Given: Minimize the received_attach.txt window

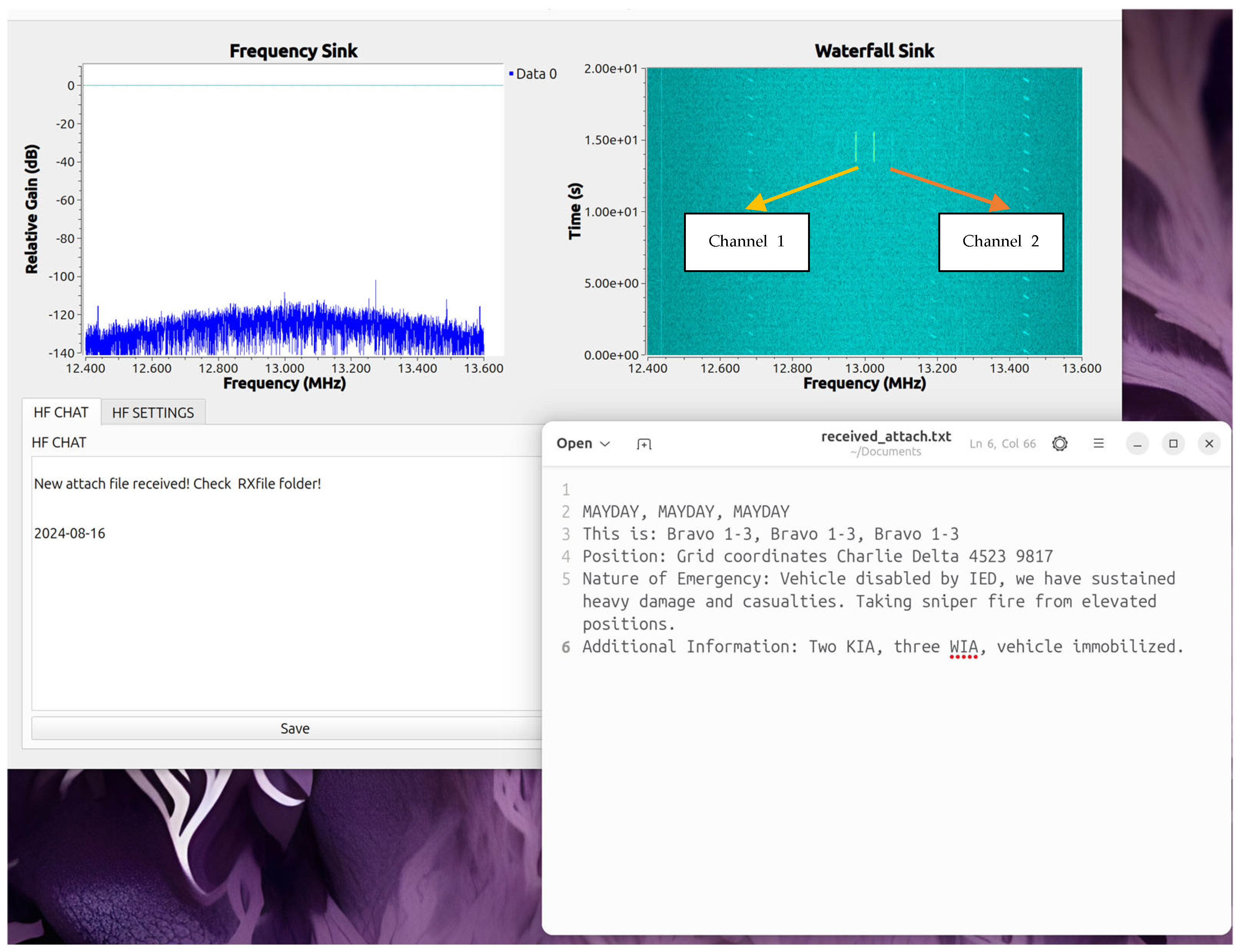Looking at the screenshot, I should pos(1137,443).
